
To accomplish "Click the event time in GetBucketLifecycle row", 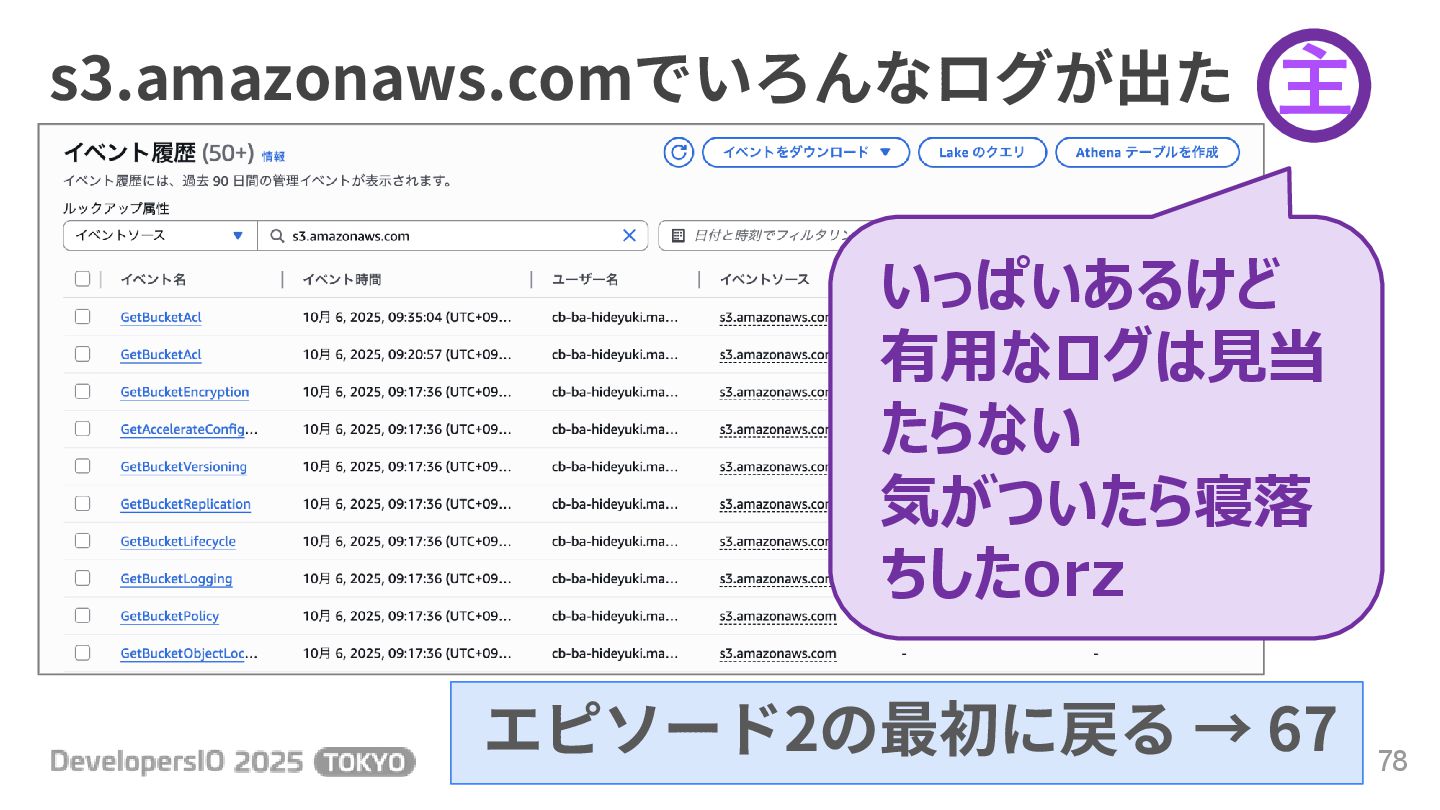I will point(407,541).
